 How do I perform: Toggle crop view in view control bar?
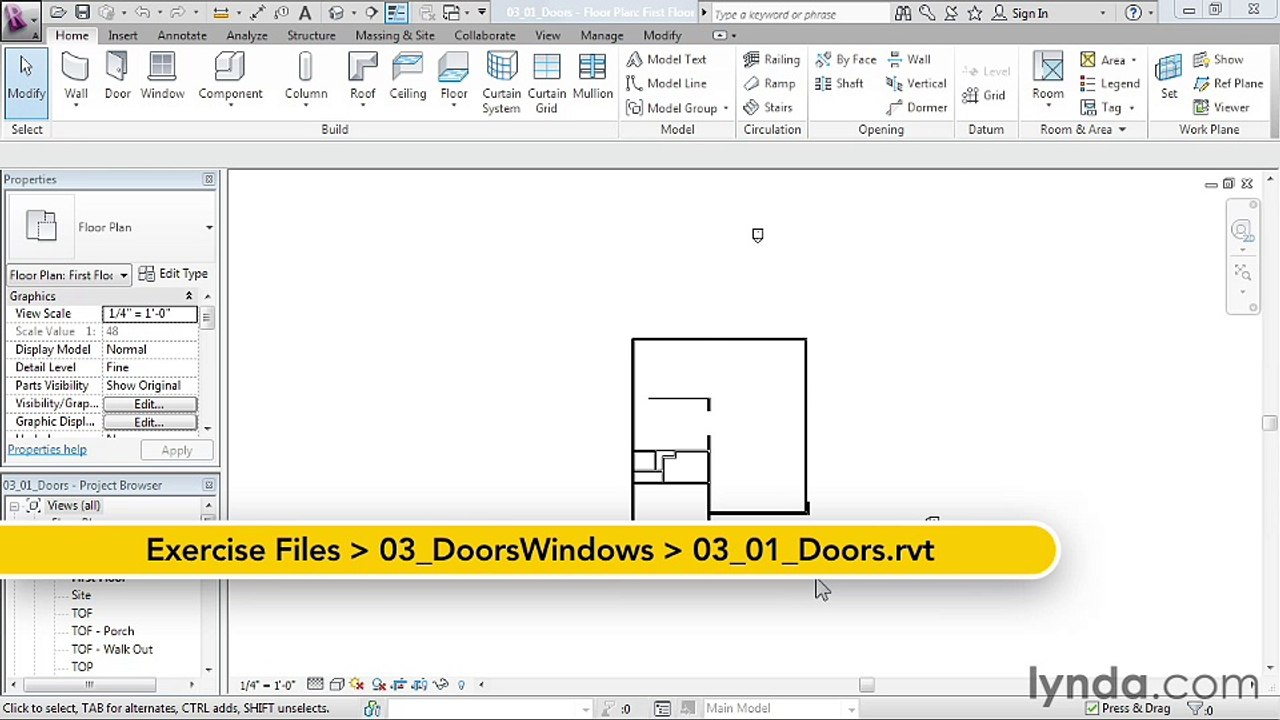(399, 685)
